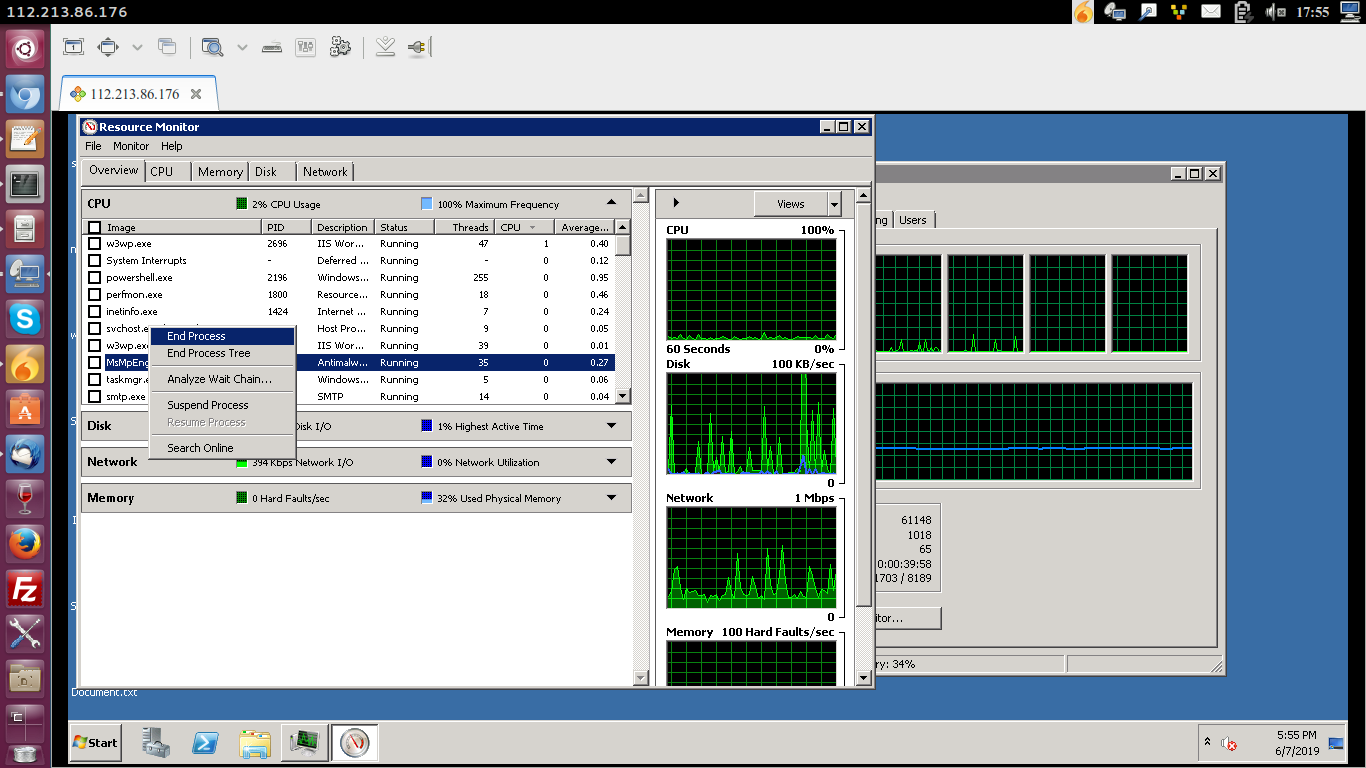
Task: Click the Remmina fullscreen toggle icon
Action: point(73,47)
